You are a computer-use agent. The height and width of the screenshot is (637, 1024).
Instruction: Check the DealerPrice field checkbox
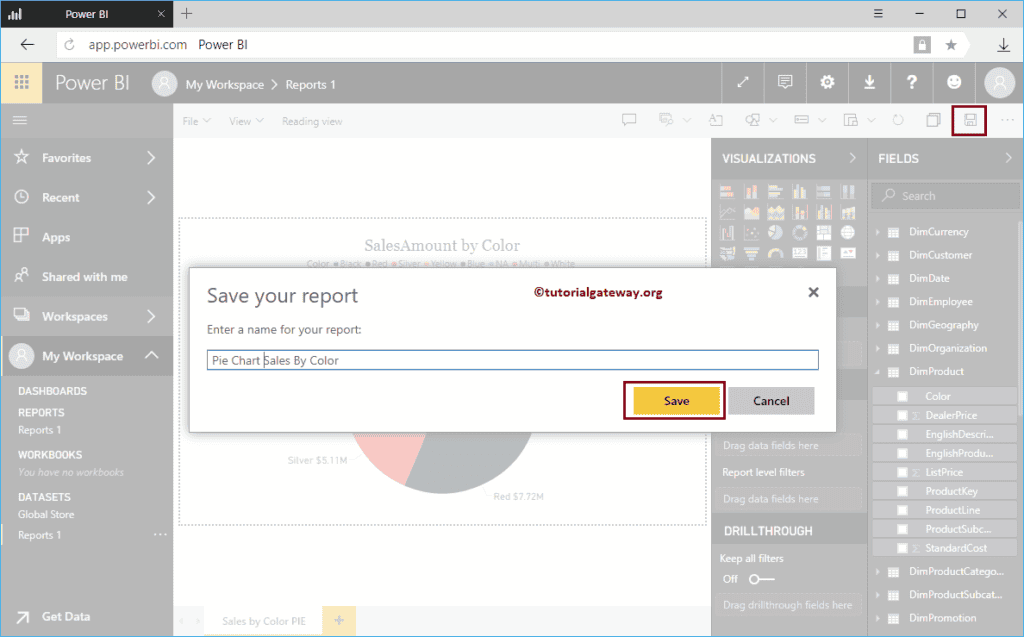tap(903, 416)
